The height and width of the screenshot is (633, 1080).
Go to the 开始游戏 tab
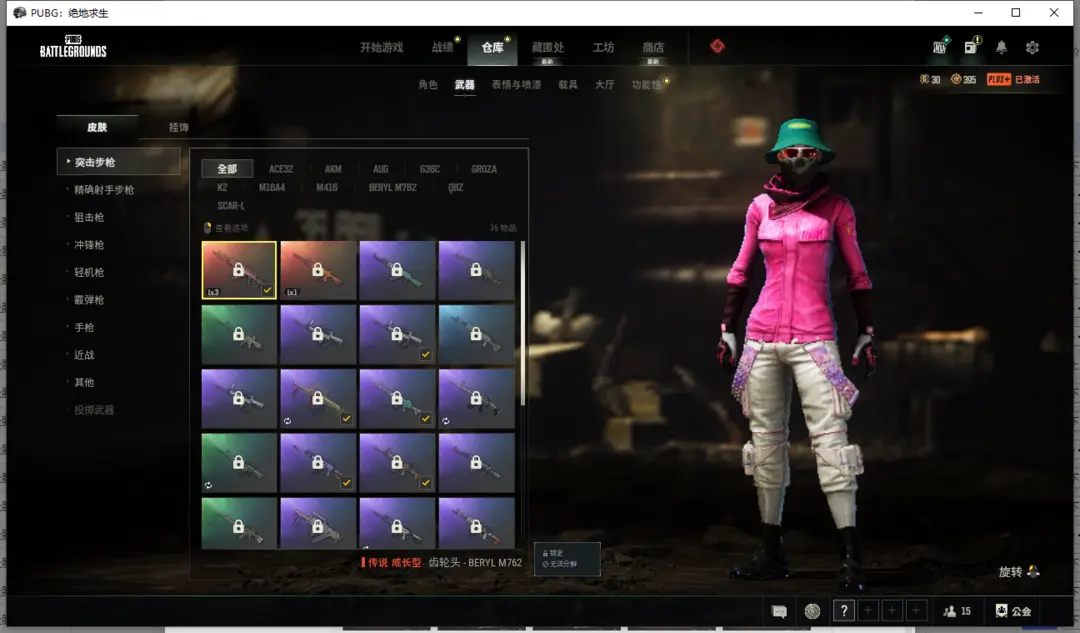[x=382, y=48]
